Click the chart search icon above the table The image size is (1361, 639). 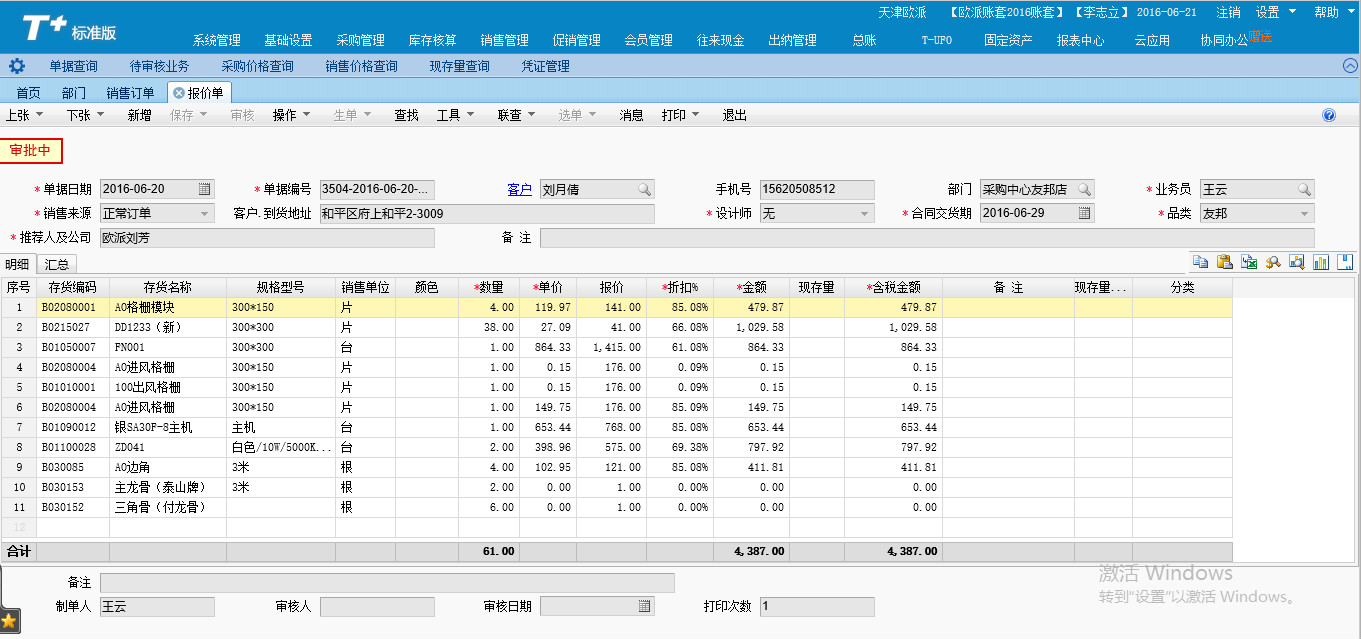coord(1297,262)
